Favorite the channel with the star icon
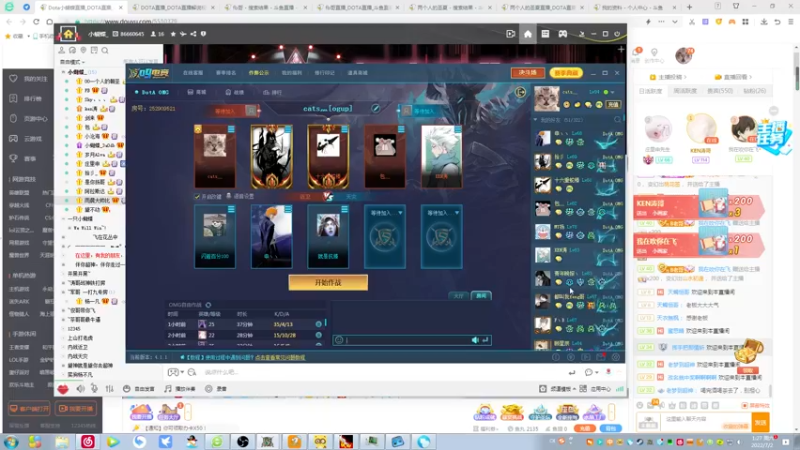The image size is (800, 450). pyautogui.click(x=173, y=34)
